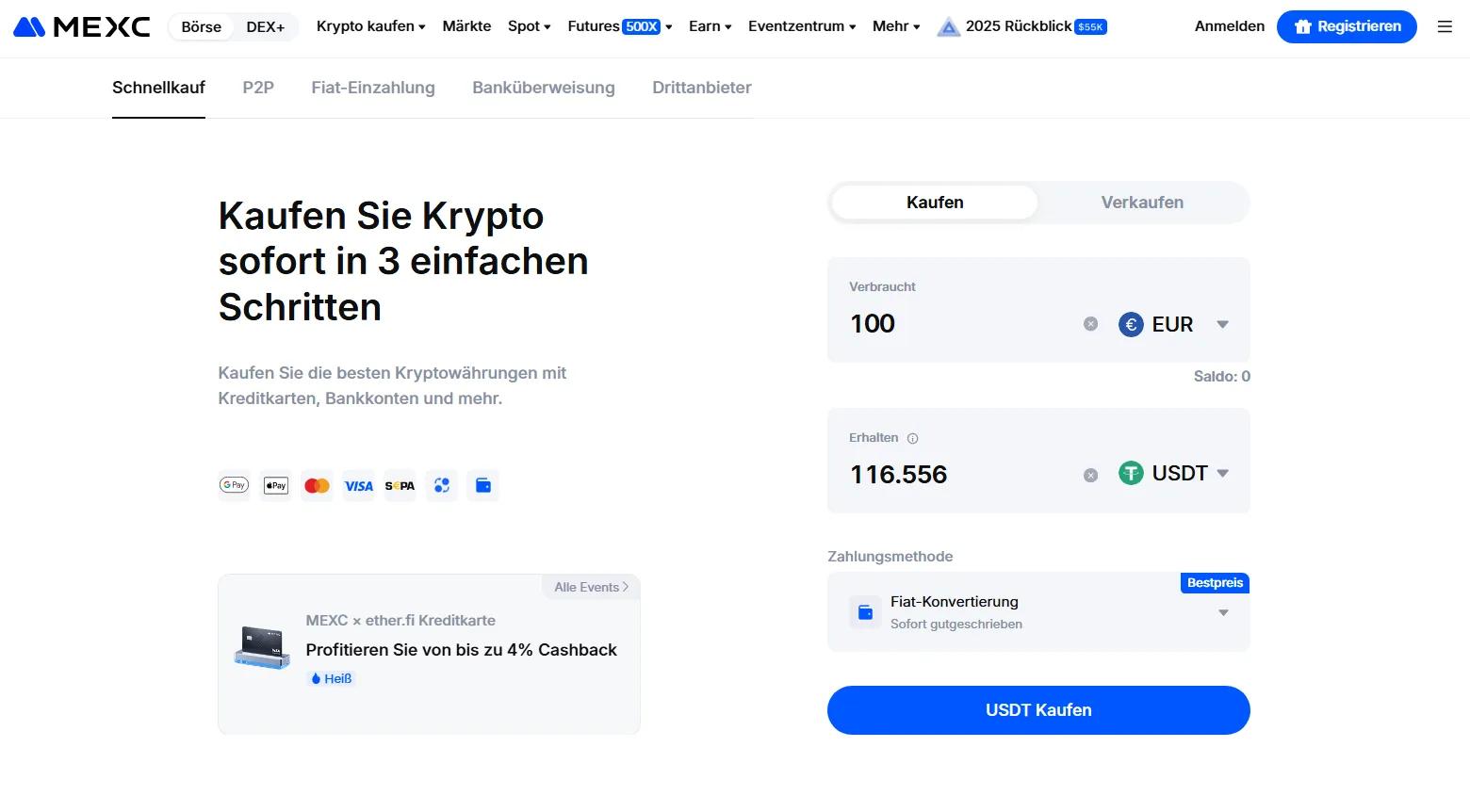The width and height of the screenshot is (1470, 812).
Task: Expand the Krypto kaufen menu
Action: coord(371,26)
